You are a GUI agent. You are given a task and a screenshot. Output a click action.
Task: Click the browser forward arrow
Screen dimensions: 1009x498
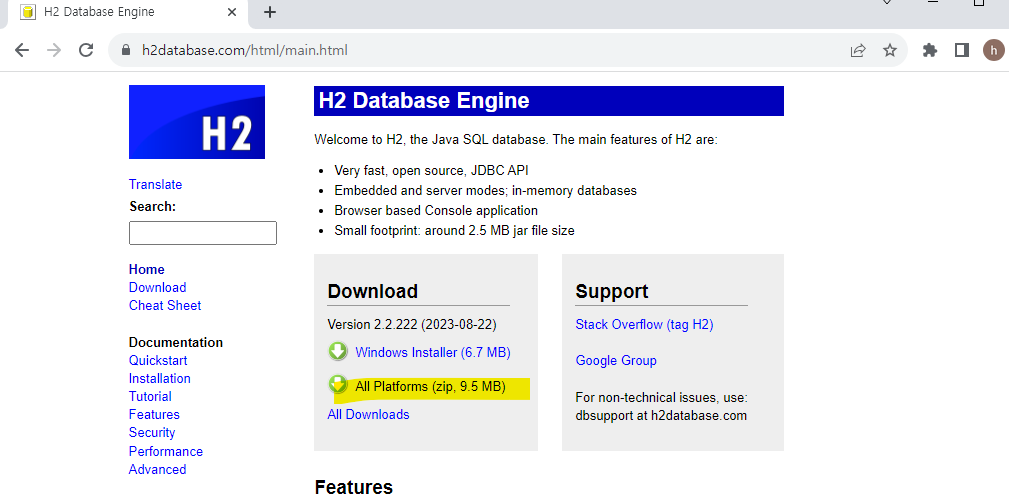tap(54, 50)
